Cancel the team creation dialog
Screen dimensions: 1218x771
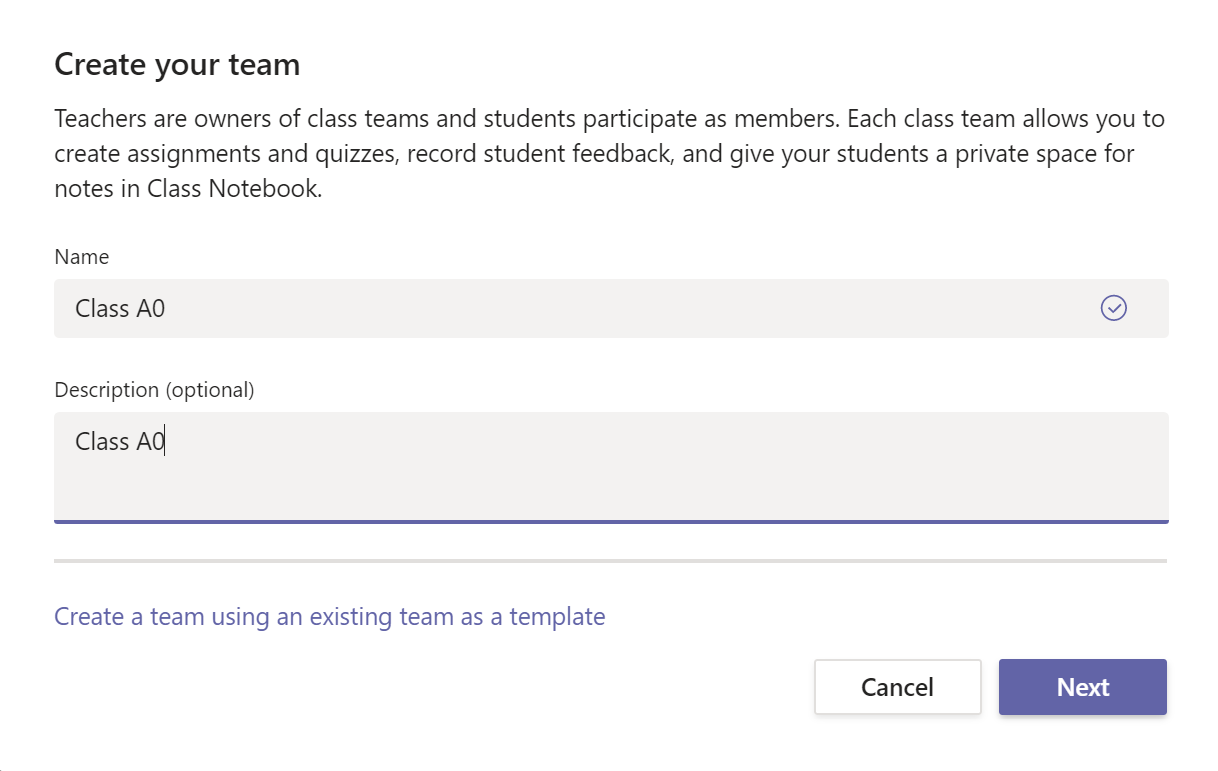(x=897, y=687)
